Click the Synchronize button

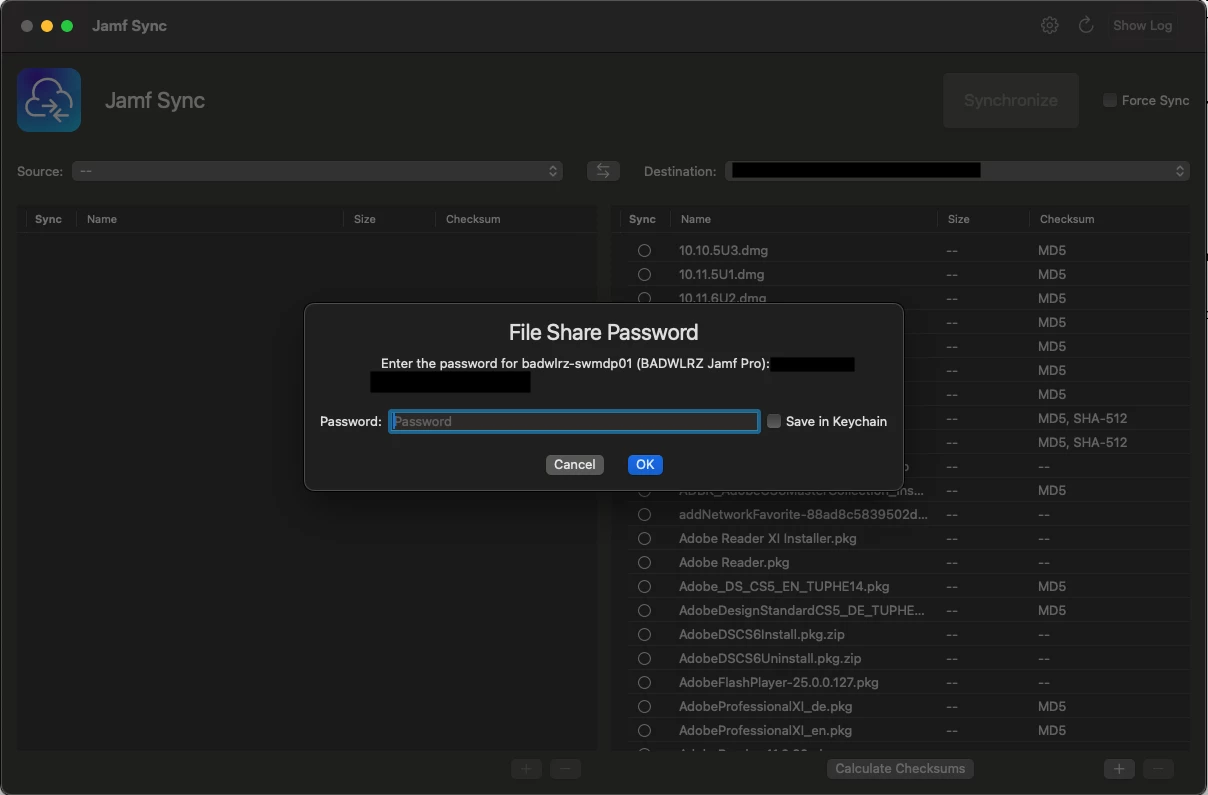click(1011, 100)
